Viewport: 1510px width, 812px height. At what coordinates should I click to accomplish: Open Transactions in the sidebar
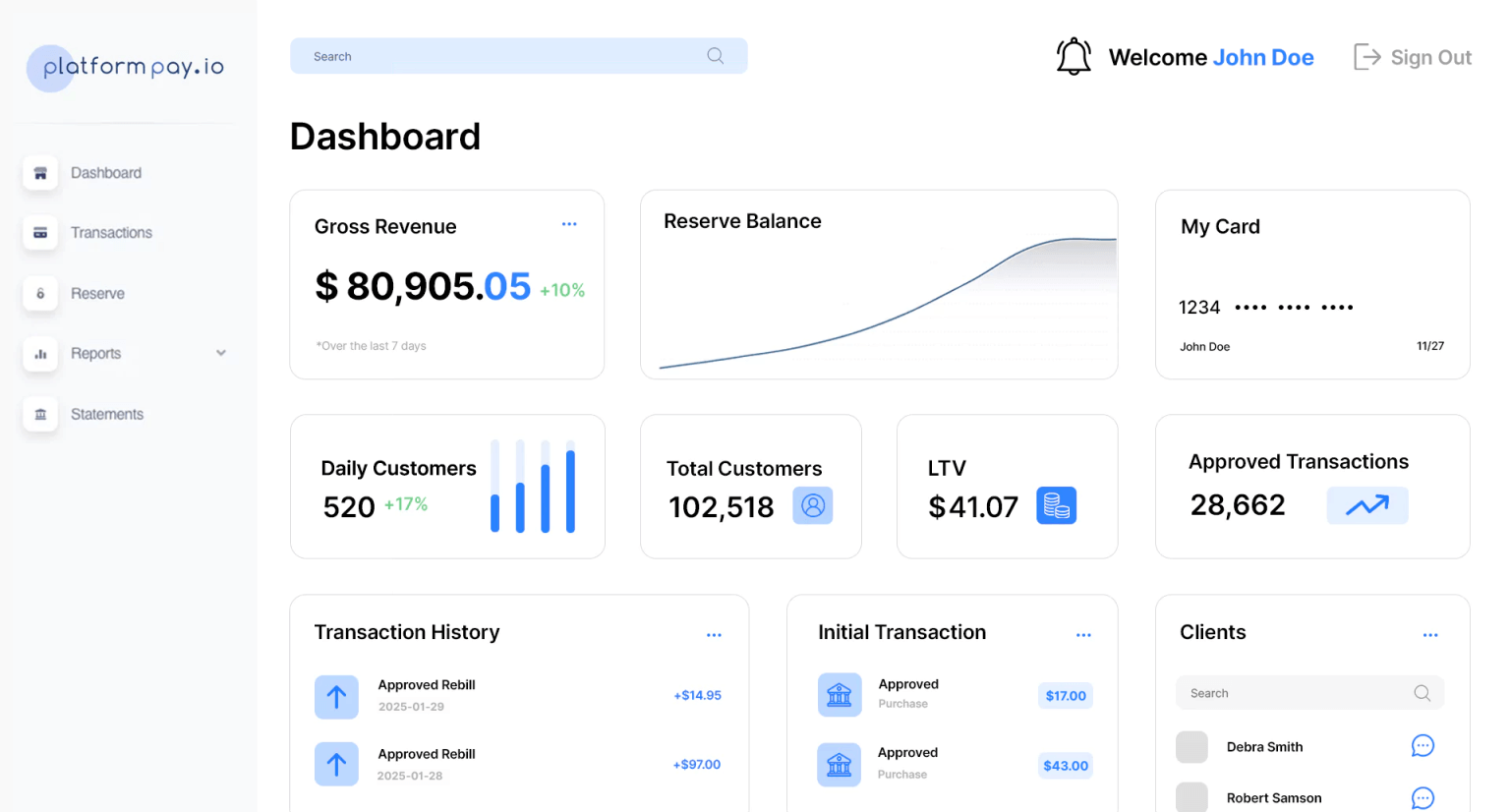pyautogui.click(x=111, y=233)
